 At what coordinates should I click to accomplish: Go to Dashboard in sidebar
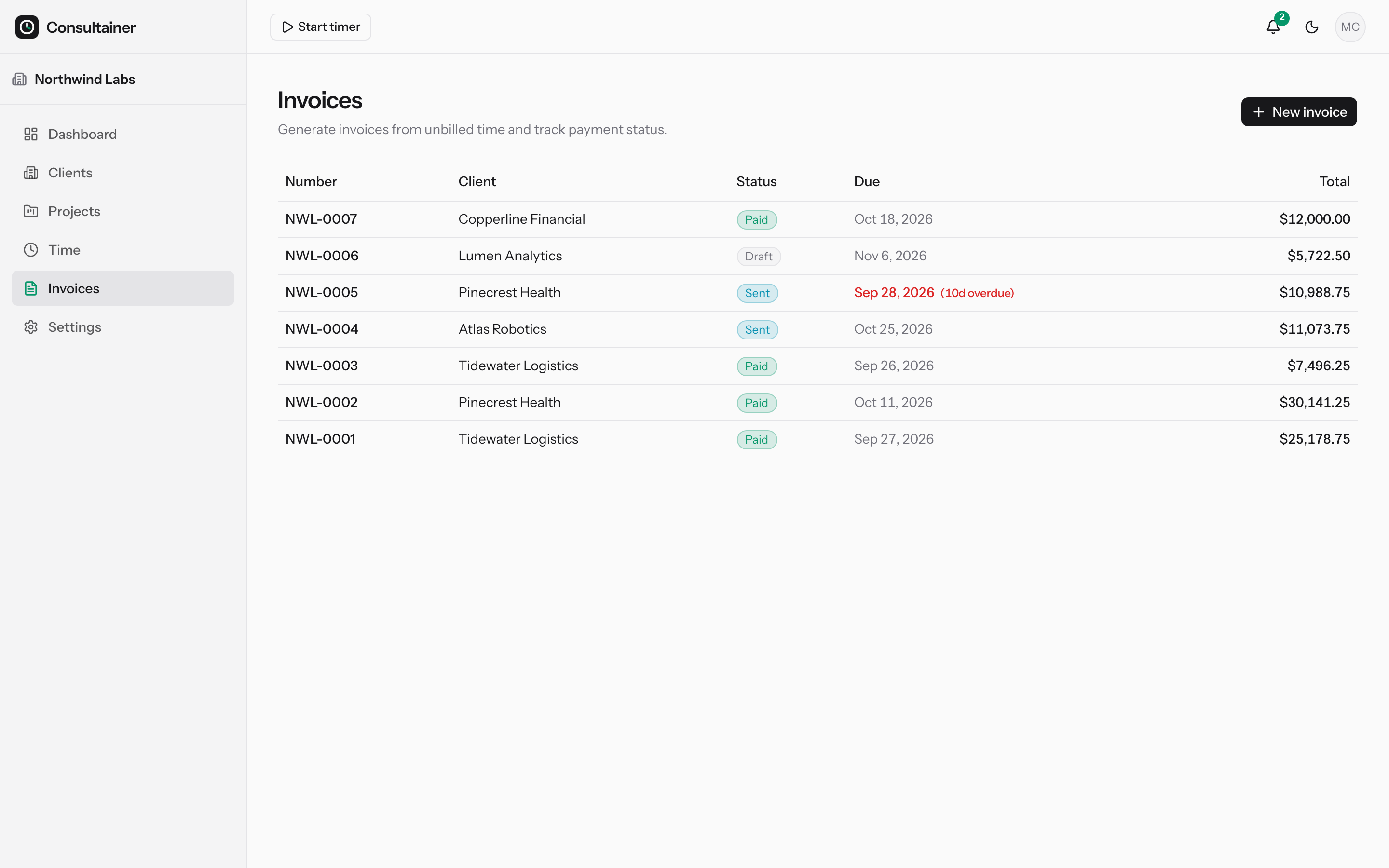(x=123, y=135)
